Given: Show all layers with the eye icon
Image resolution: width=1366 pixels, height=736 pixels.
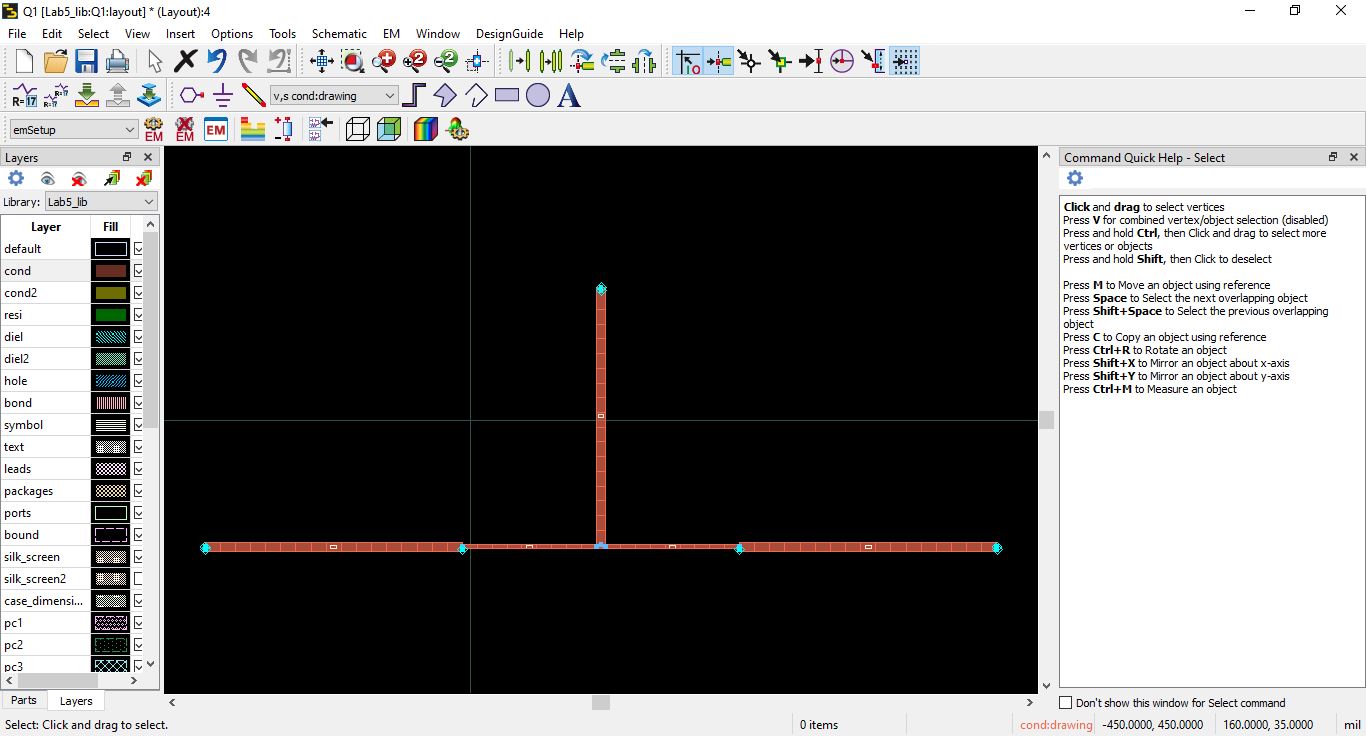Looking at the screenshot, I should click(47, 178).
